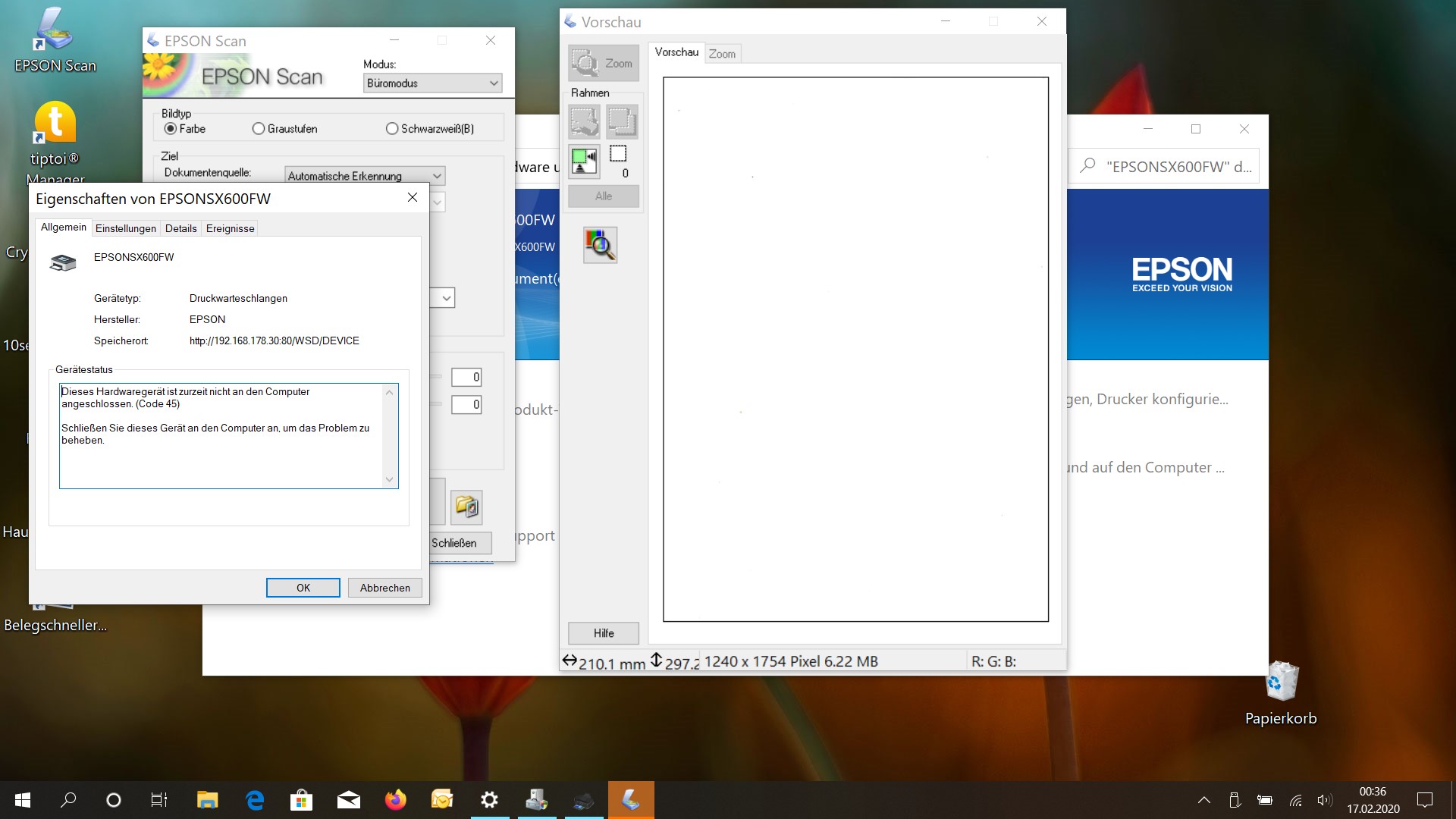This screenshot has width=1456, height=819.
Task: Open File Explorer from taskbar
Action: [207, 800]
